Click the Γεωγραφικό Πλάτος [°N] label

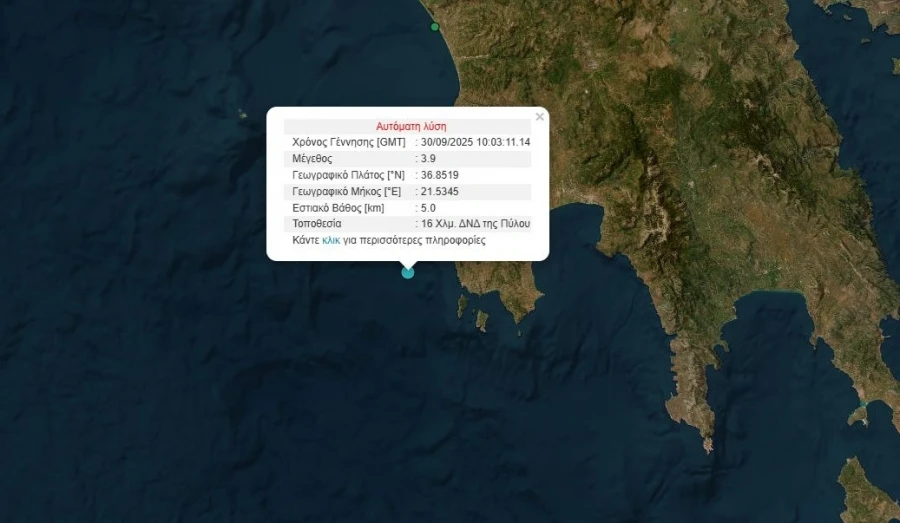pos(348,175)
